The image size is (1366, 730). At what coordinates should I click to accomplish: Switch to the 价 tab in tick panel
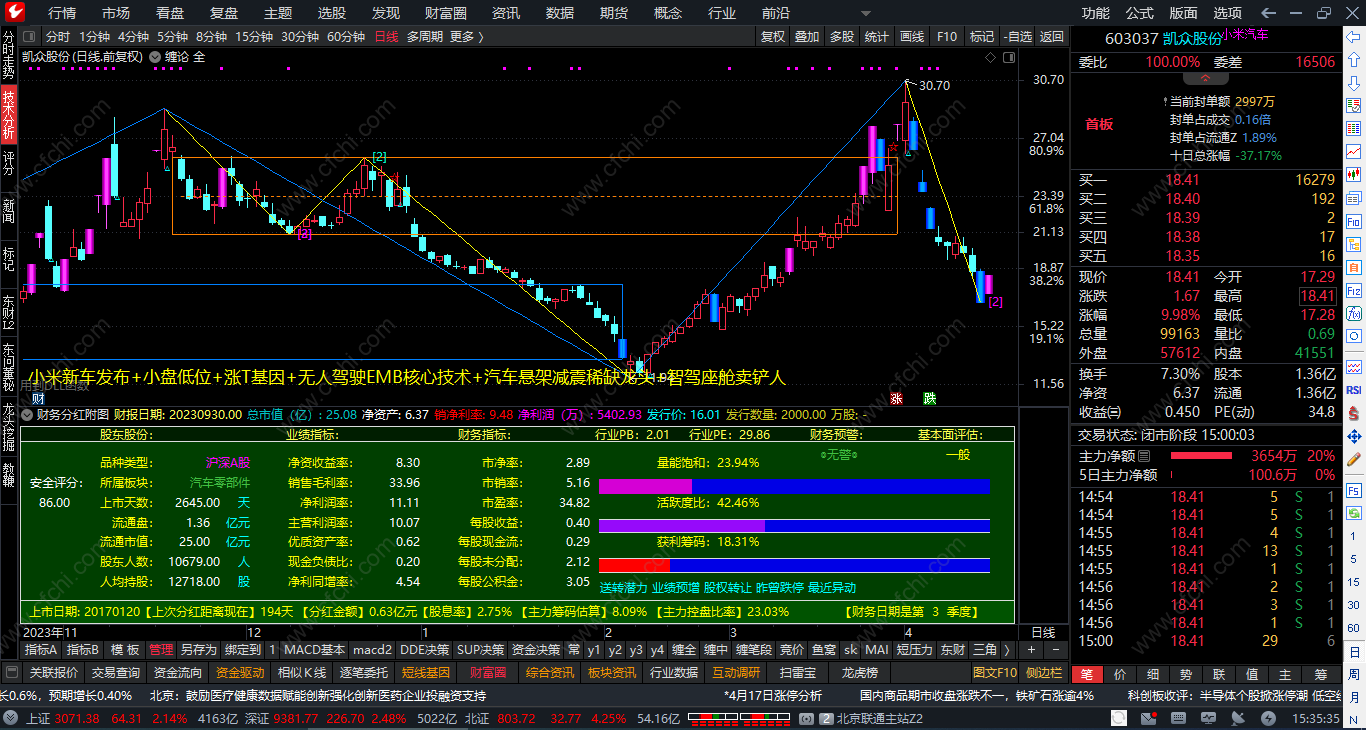point(1120,675)
